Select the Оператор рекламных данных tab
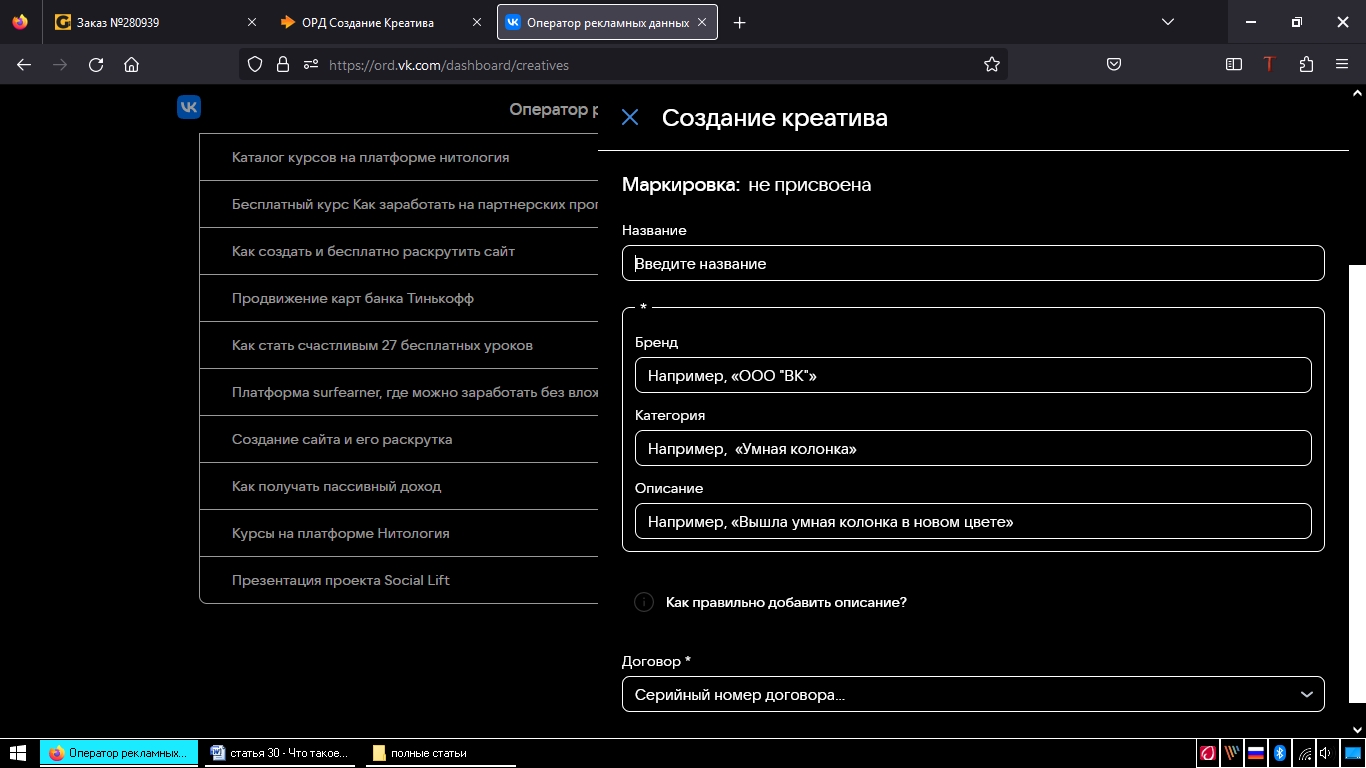1366x768 pixels. tap(607, 22)
